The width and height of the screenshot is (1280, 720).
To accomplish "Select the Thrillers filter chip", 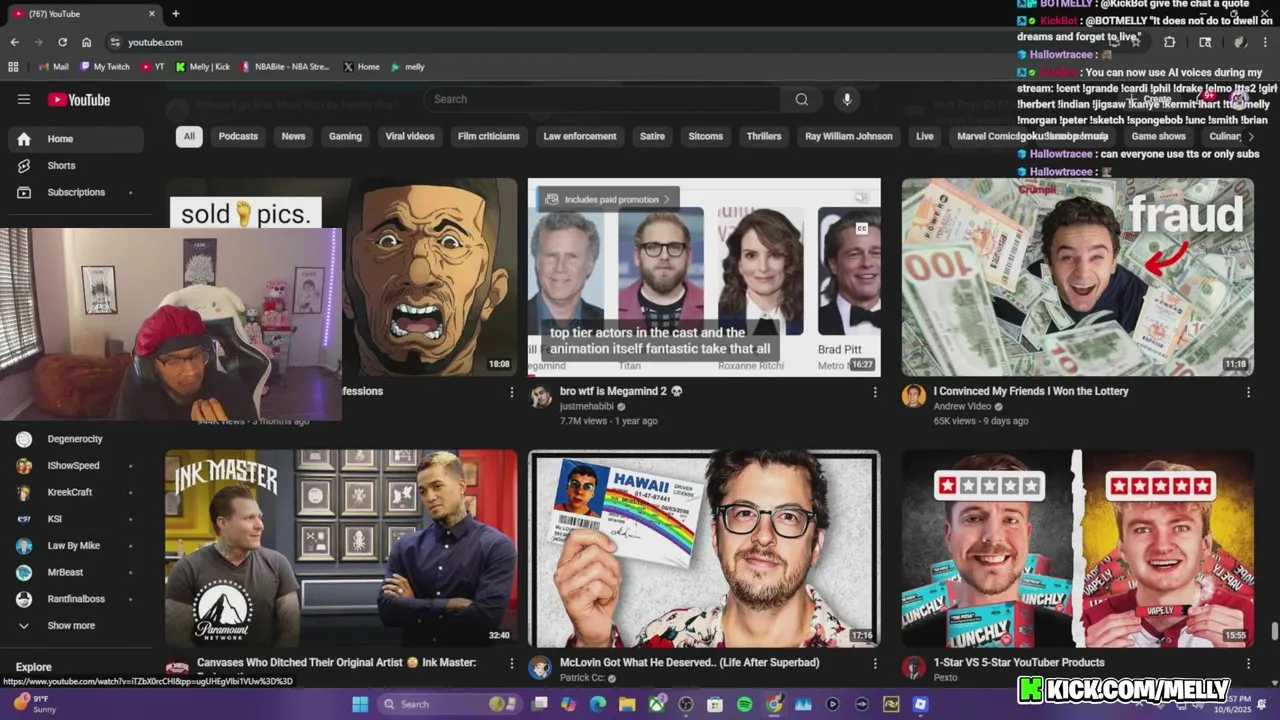I will 764,136.
